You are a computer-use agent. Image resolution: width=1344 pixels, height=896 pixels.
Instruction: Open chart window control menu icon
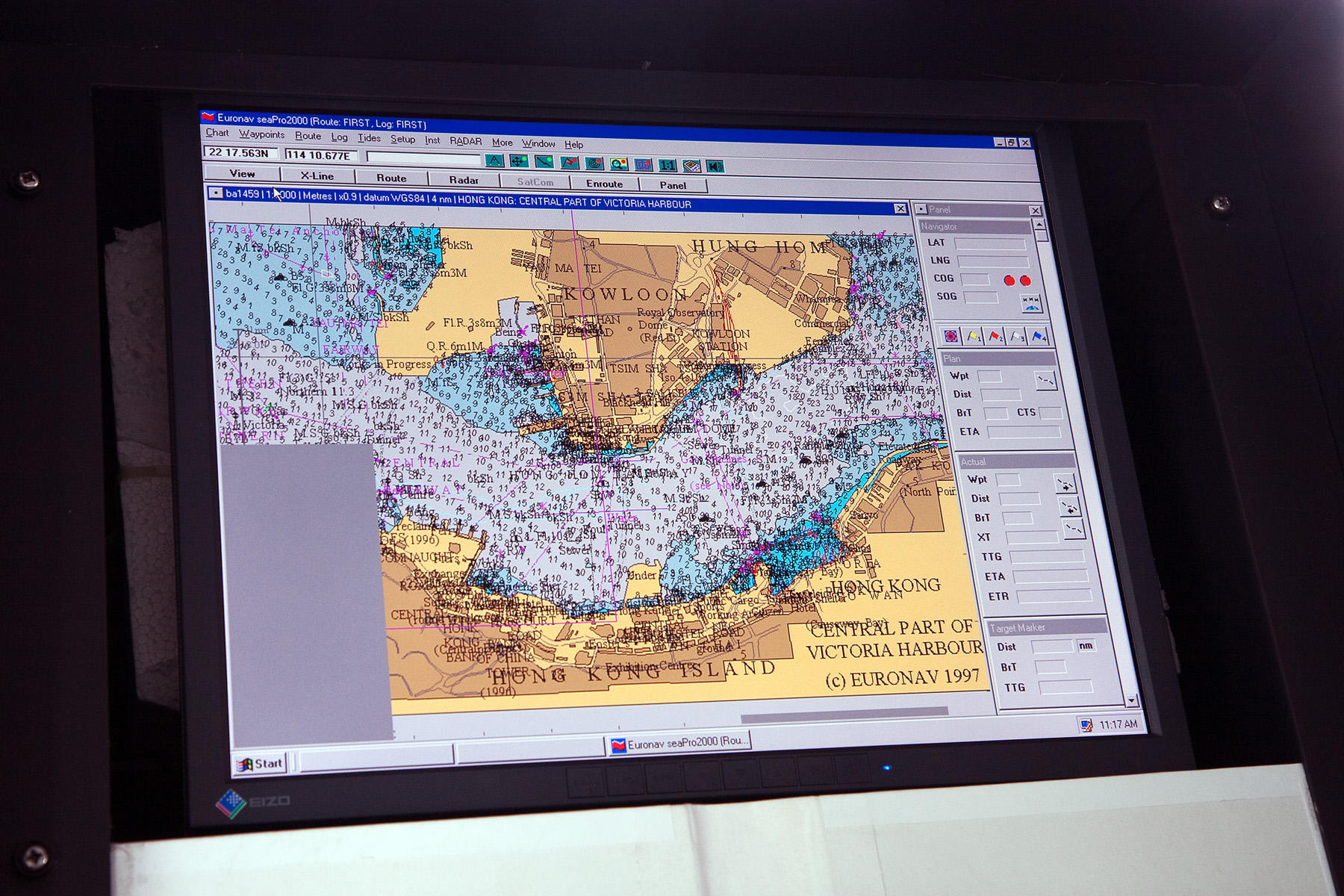(216, 193)
